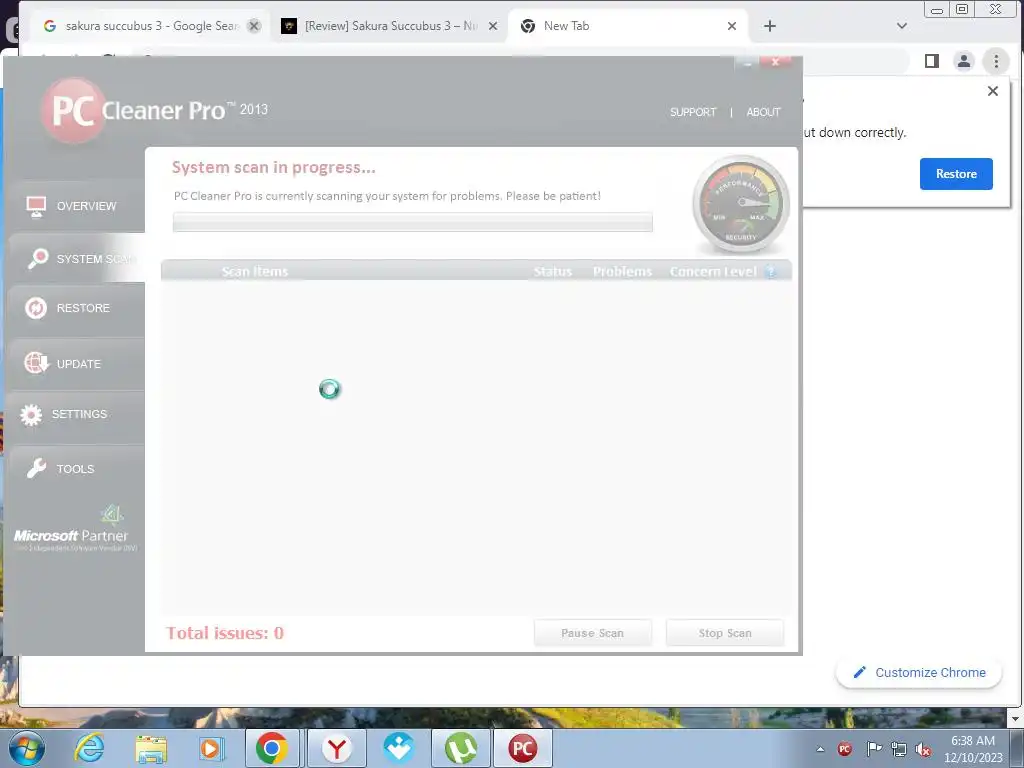Screen dimensions: 1024x768
Task: Click the PC Cleaner system tray icon
Action: (x=844, y=749)
